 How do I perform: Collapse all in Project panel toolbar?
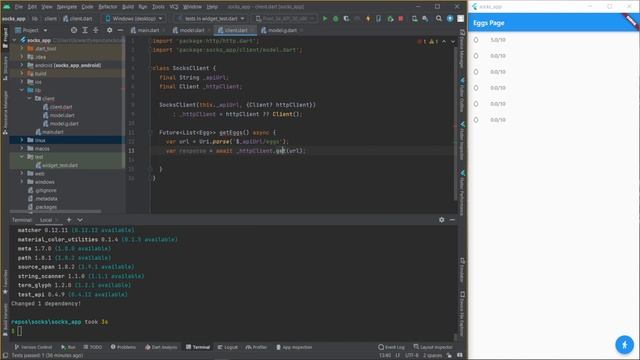pyautogui.click(x=96, y=30)
